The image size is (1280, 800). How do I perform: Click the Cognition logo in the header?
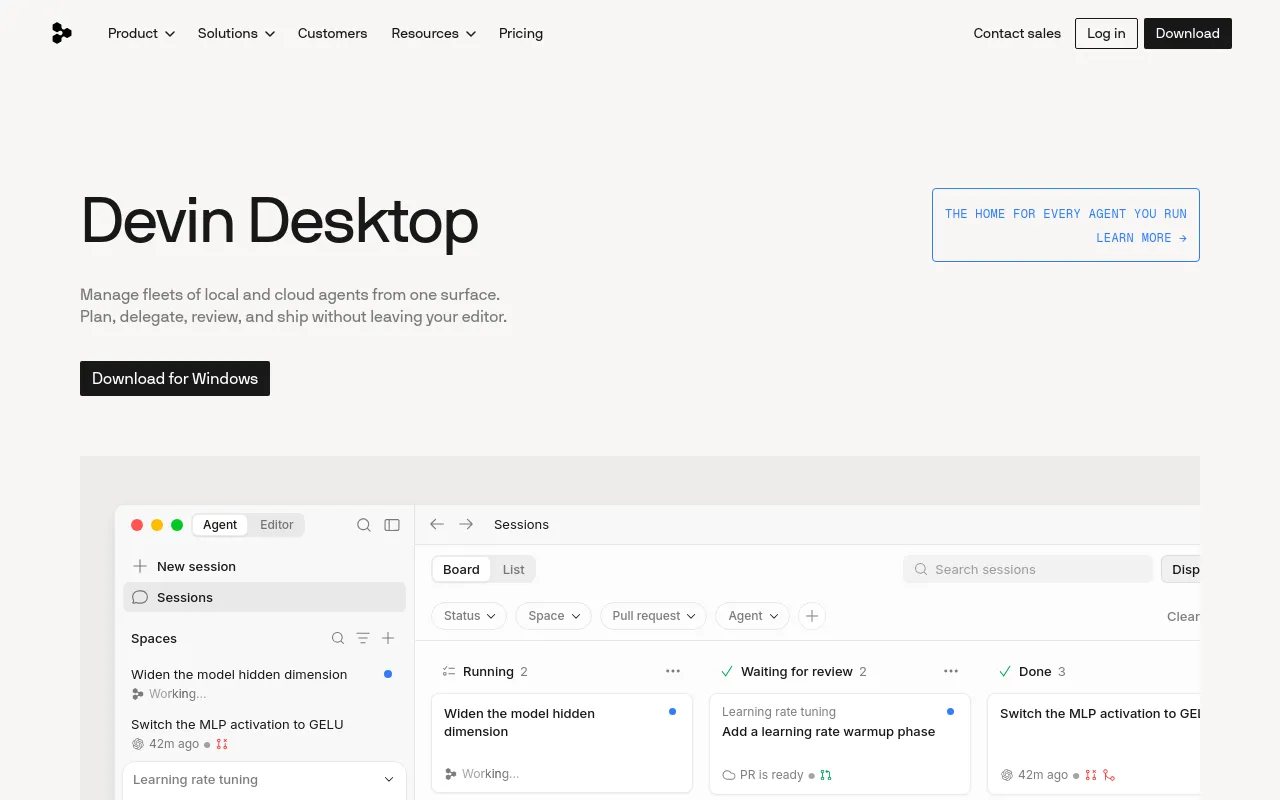click(62, 33)
